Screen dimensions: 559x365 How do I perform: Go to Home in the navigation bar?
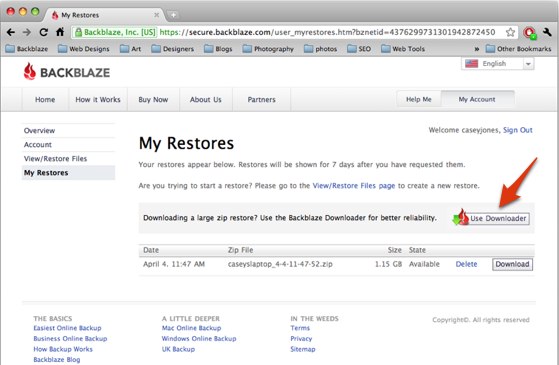pyautogui.click(x=45, y=100)
